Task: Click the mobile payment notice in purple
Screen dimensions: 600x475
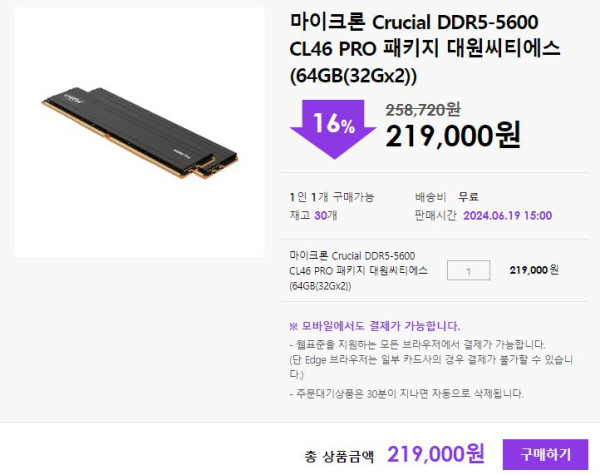Action: [375, 326]
